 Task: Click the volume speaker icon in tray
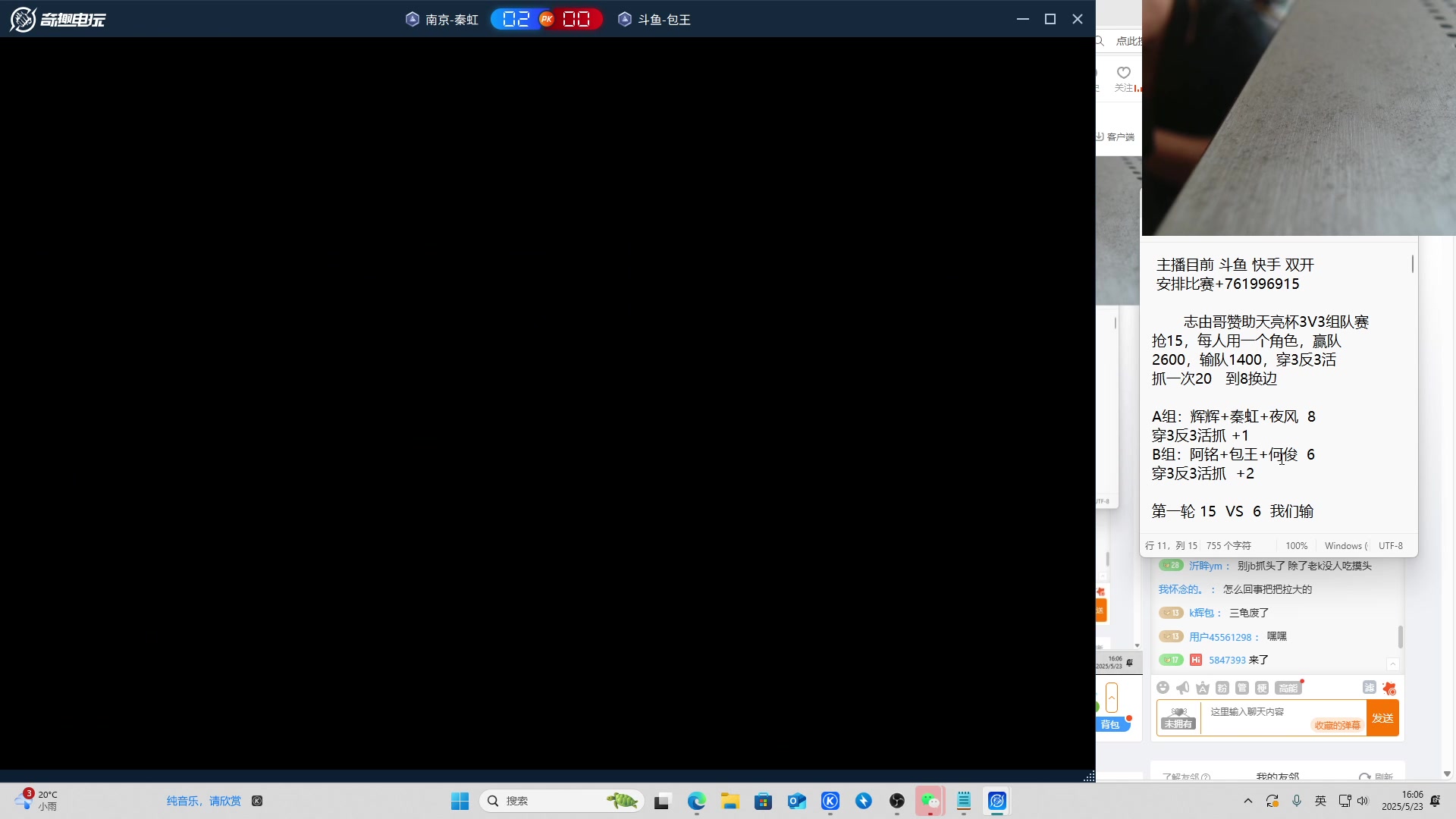tap(1363, 801)
